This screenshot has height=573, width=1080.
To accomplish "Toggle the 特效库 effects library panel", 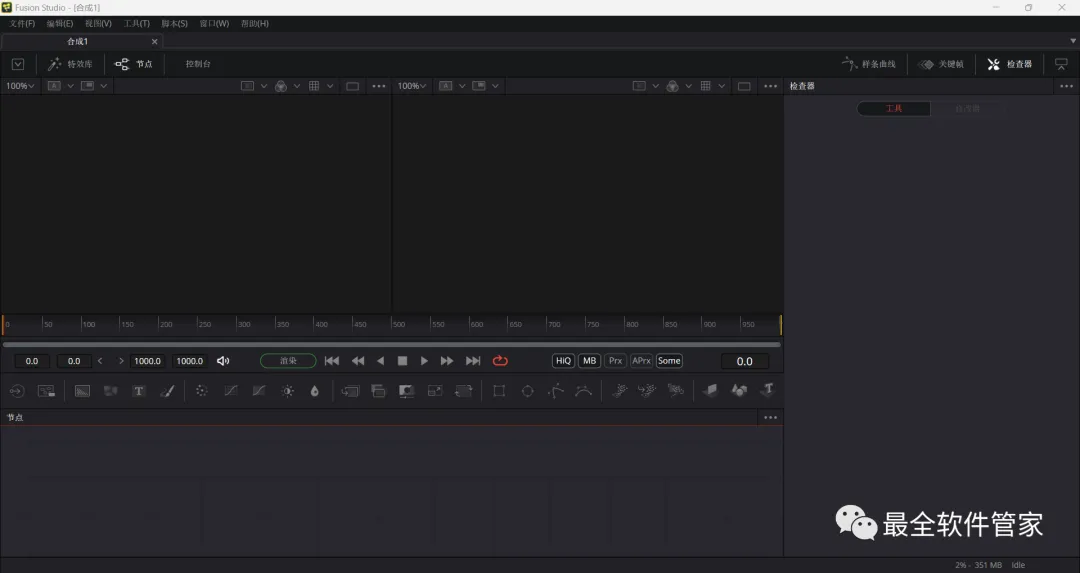I will [x=70, y=64].
